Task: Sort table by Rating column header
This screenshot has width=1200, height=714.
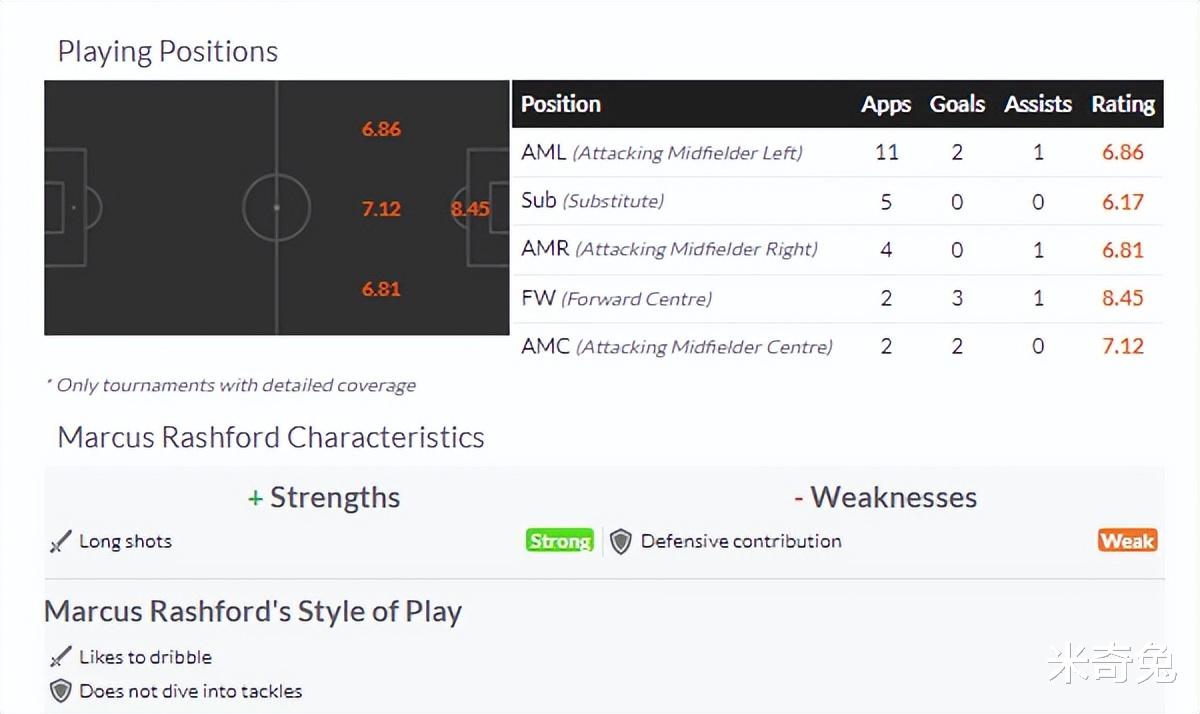Action: (1123, 104)
